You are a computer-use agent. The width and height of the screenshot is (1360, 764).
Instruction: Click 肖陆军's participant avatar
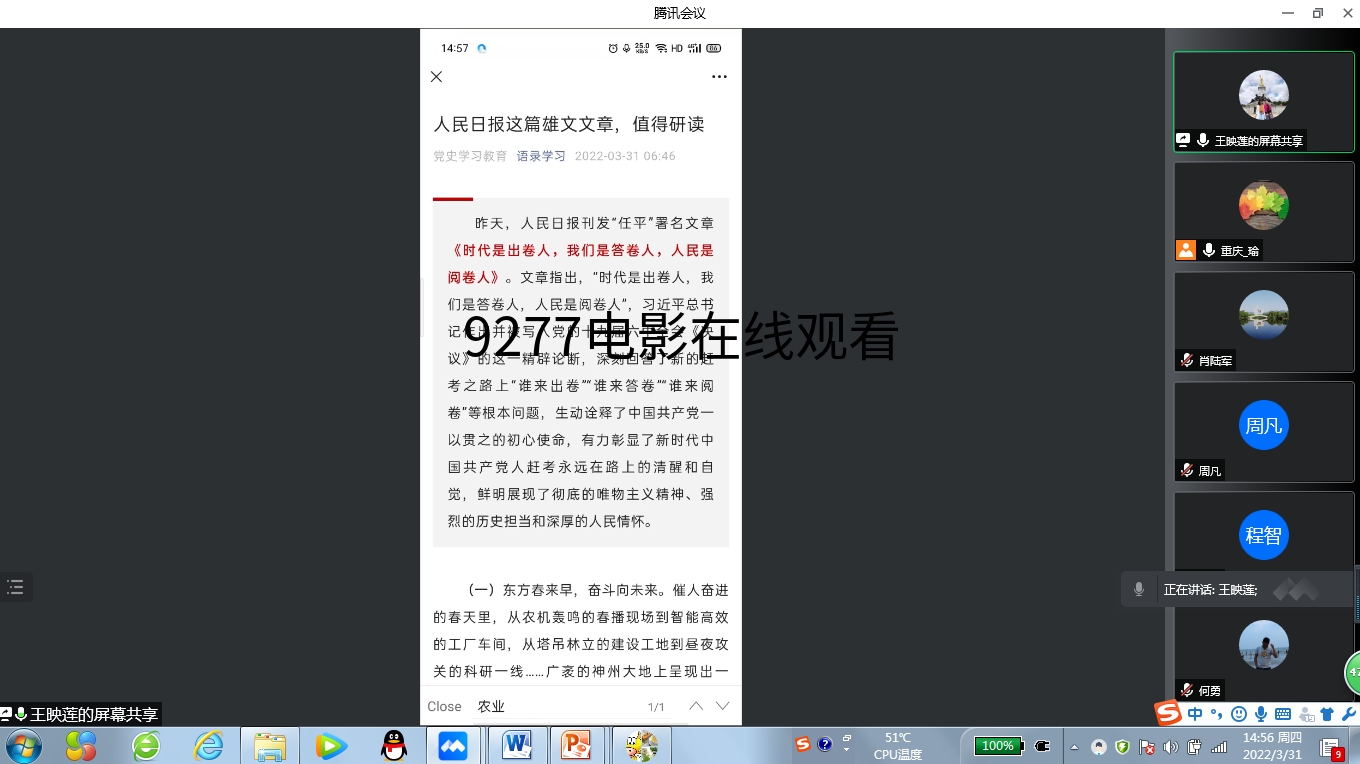click(1264, 315)
